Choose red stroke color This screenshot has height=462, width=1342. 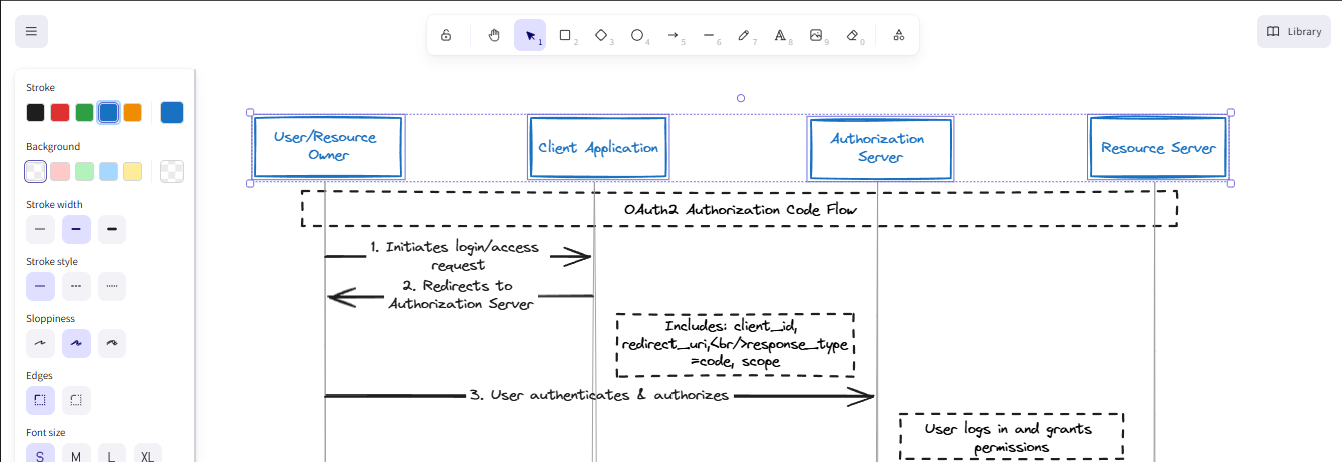pyautogui.click(x=60, y=113)
